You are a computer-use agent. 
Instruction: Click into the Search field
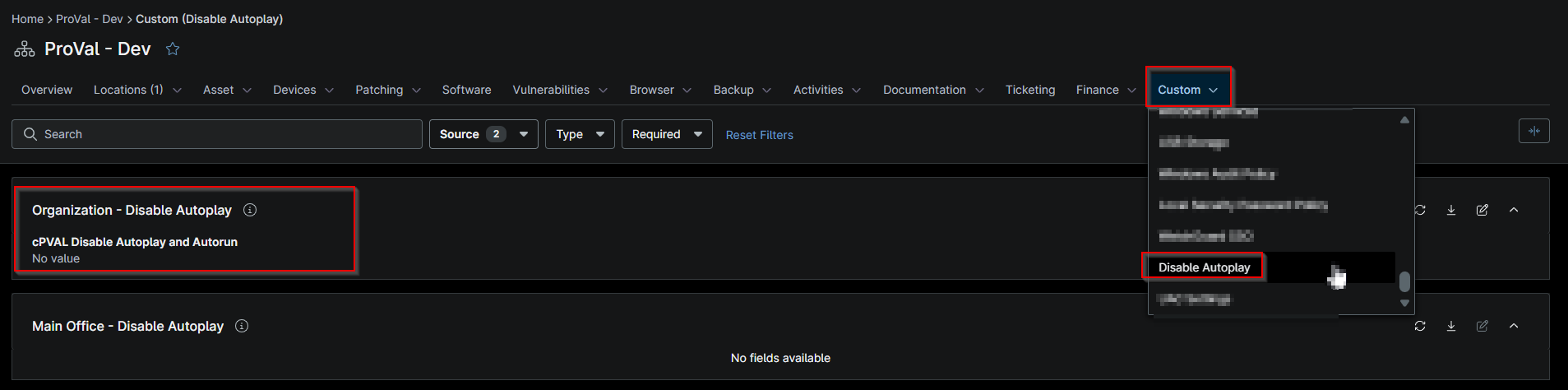pos(217,134)
